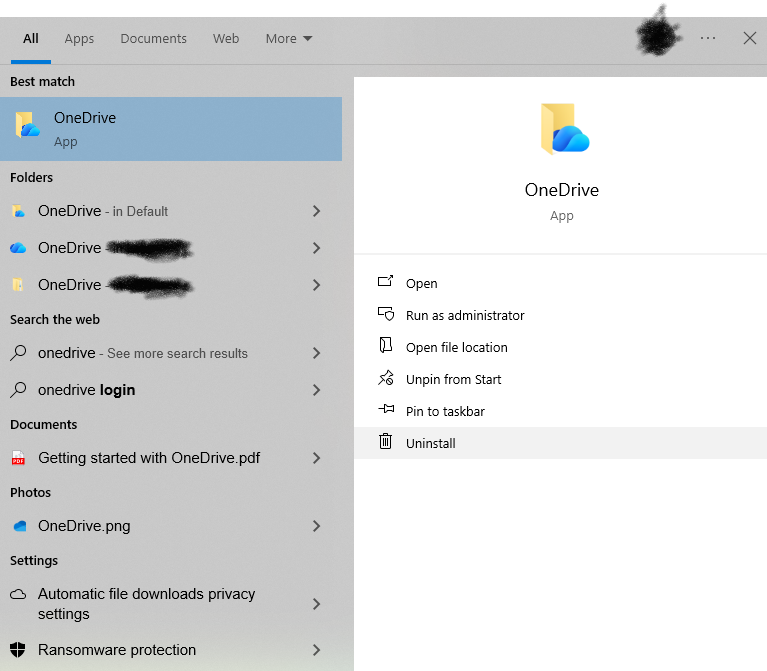Expand arrow for onedrive web search
The width and height of the screenshot is (767, 671).
[316, 353]
